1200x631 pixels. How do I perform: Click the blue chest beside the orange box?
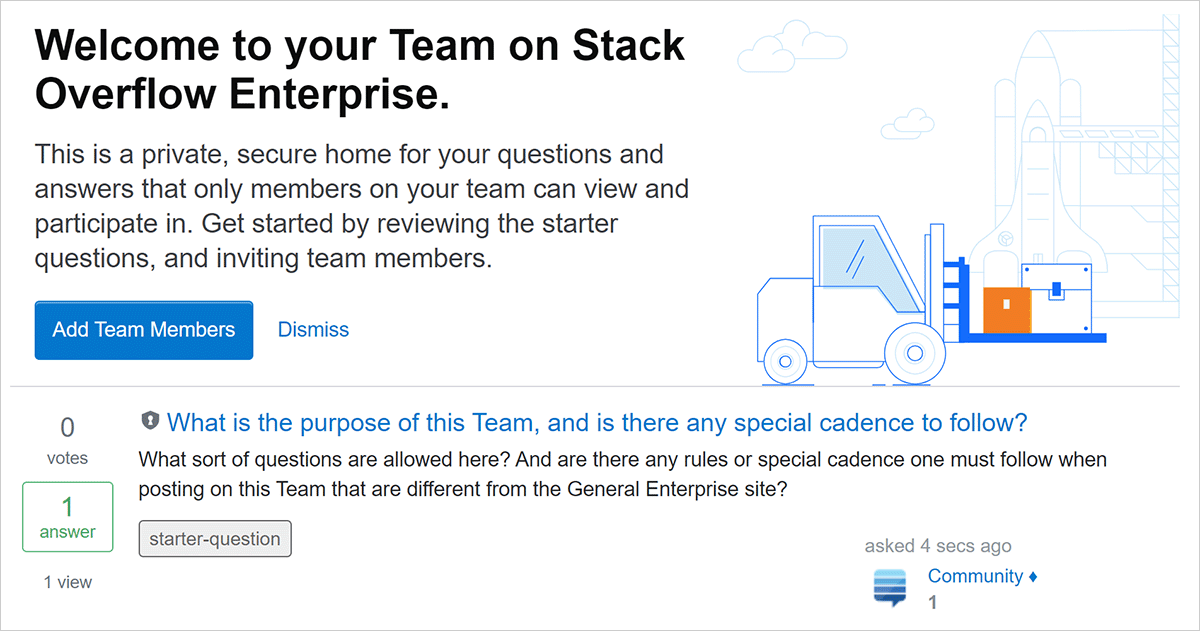pos(1055,297)
